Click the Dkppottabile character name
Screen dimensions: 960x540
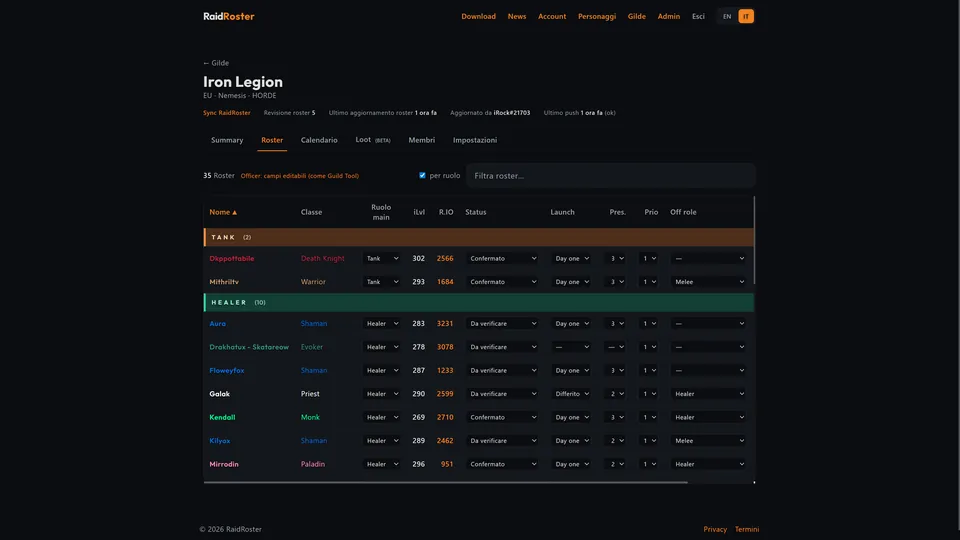(x=231, y=258)
